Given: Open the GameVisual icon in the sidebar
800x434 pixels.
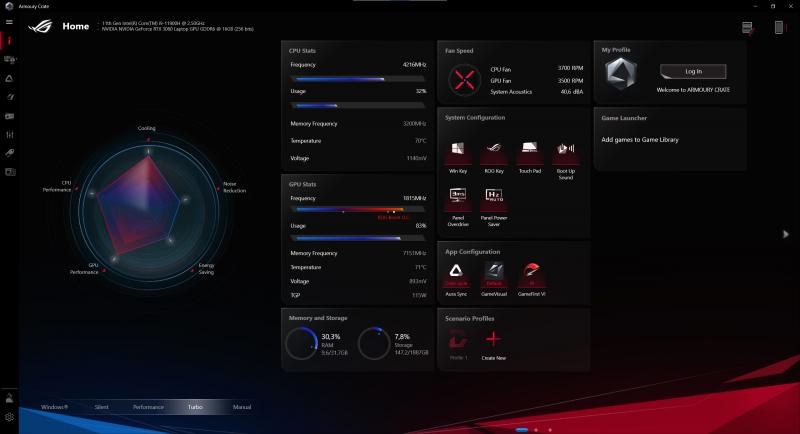Looking at the screenshot, I should click(x=9, y=97).
